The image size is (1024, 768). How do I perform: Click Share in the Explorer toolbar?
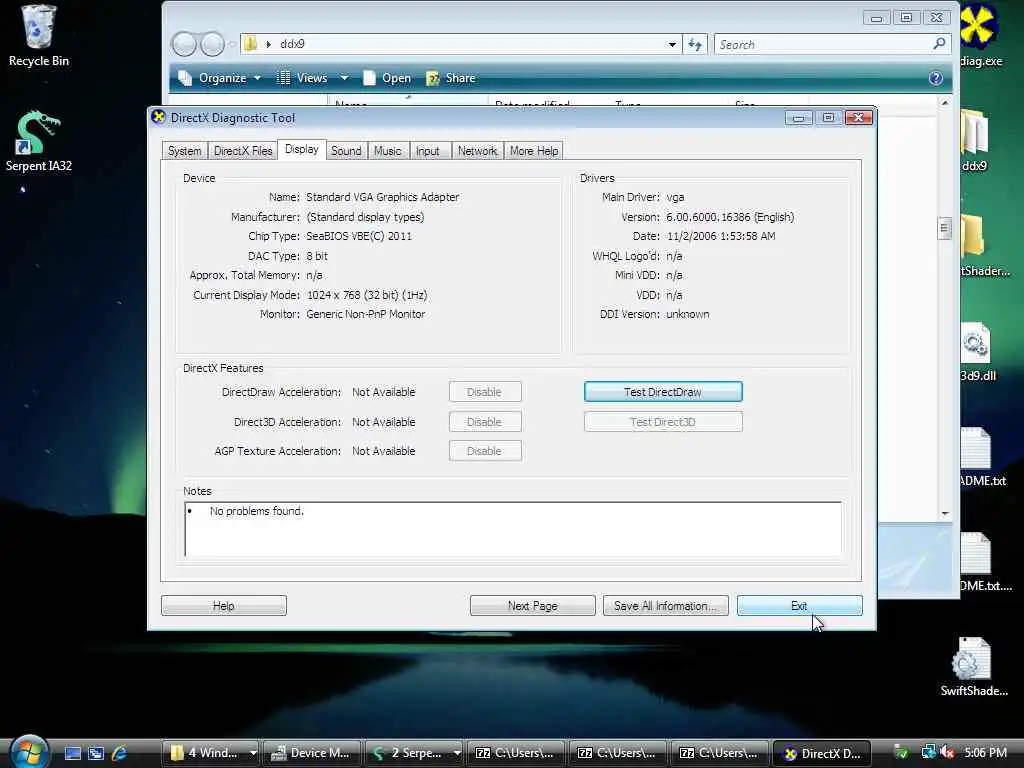451,78
